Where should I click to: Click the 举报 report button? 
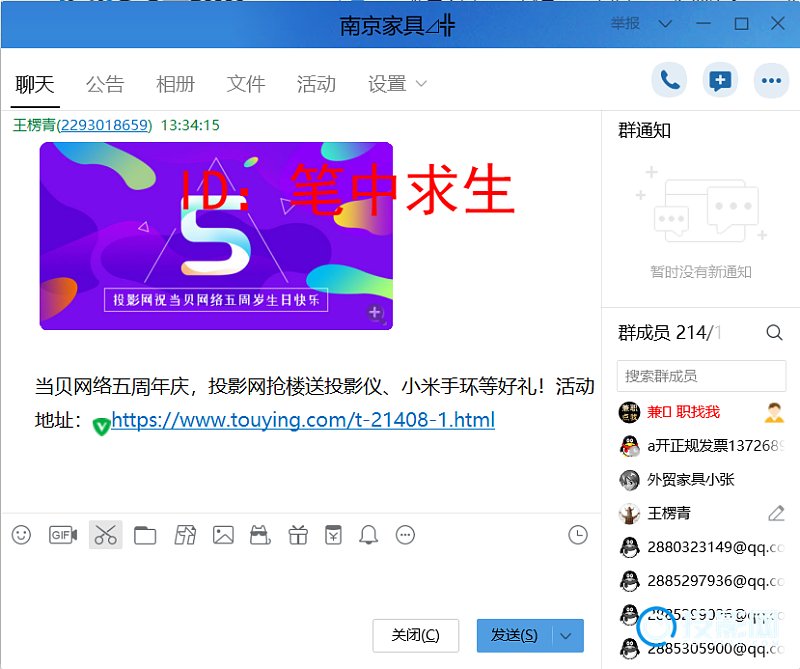tap(625, 23)
